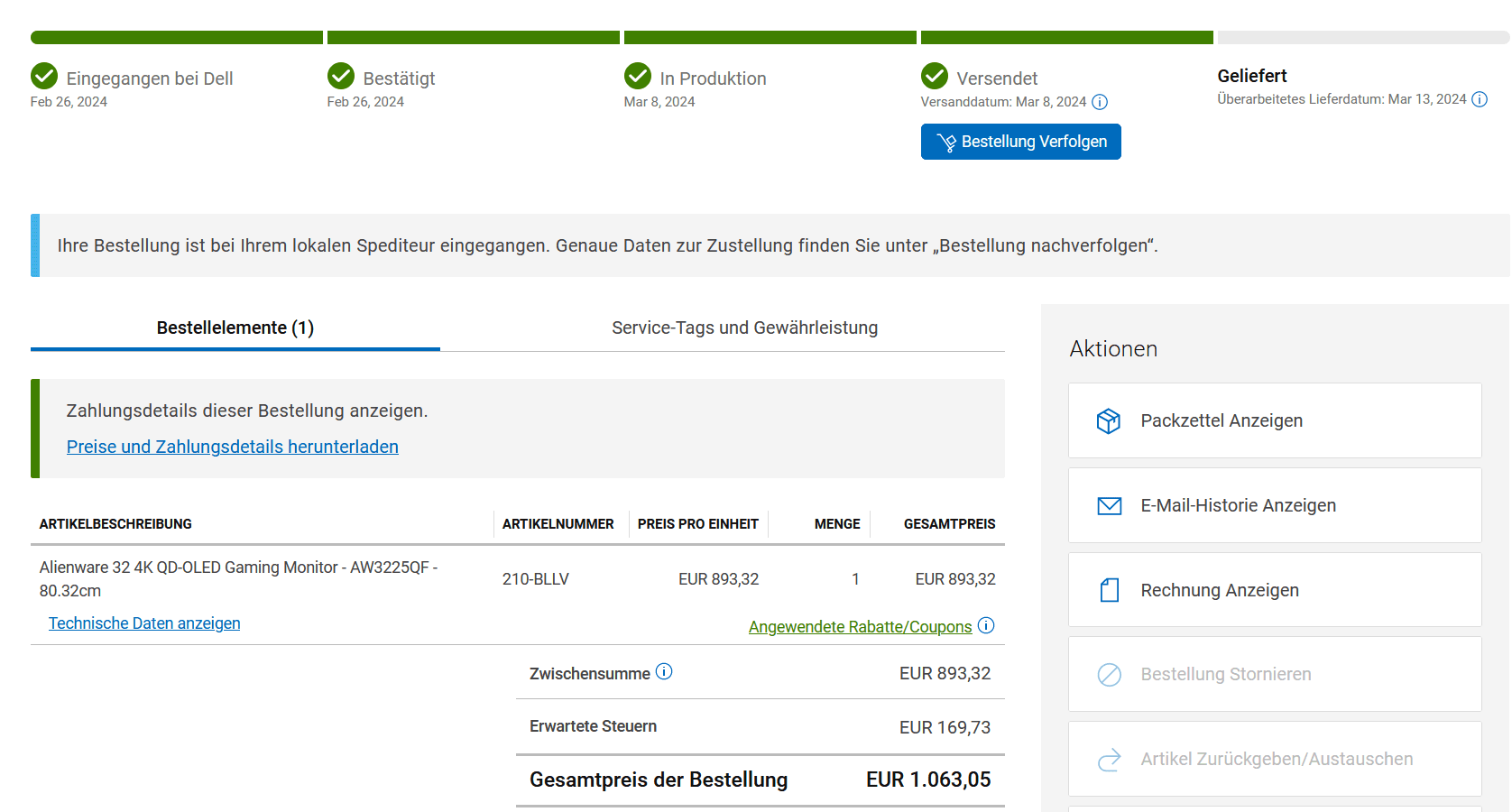Switch to Bestellelemente (1) tab
The height and width of the screenshot is (812, 1512).
tap(235, 328)
